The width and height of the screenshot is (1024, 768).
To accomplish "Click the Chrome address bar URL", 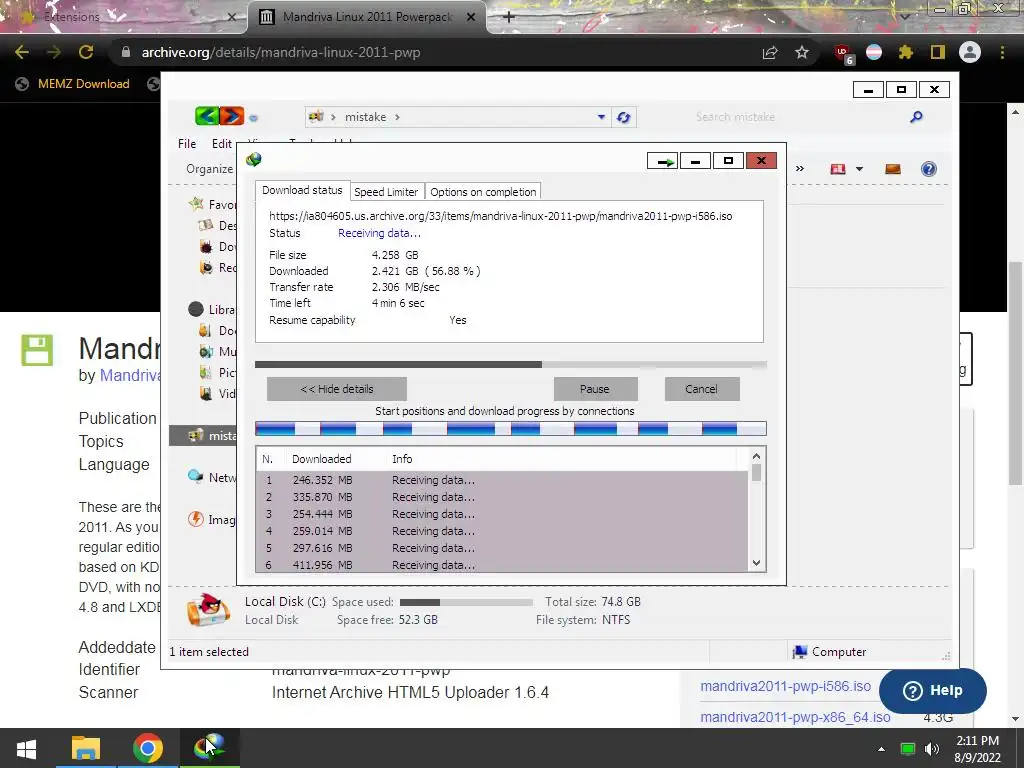I will [281, 52].
